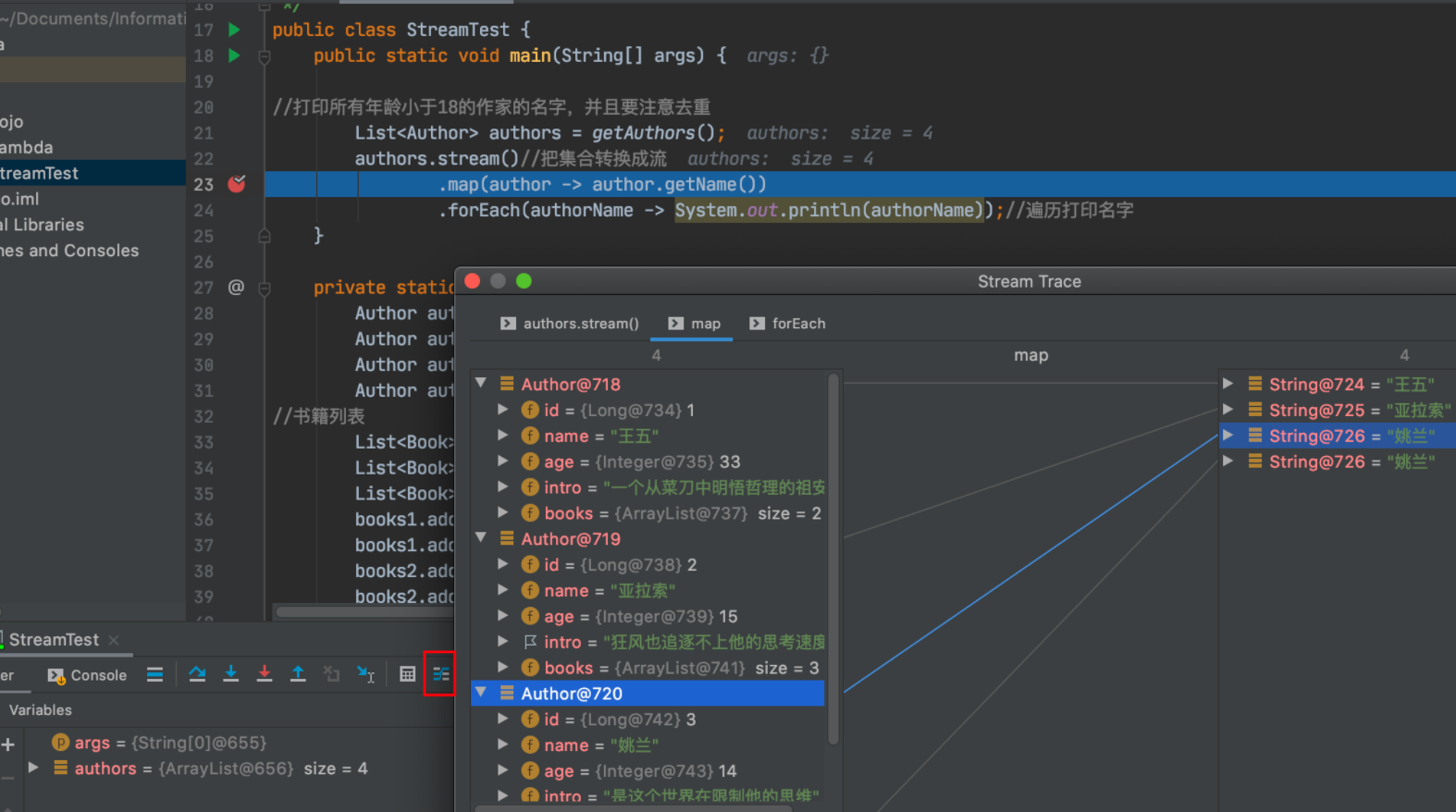
Task: Expand id = {Long@734} row
Action: tap(503, 408)
